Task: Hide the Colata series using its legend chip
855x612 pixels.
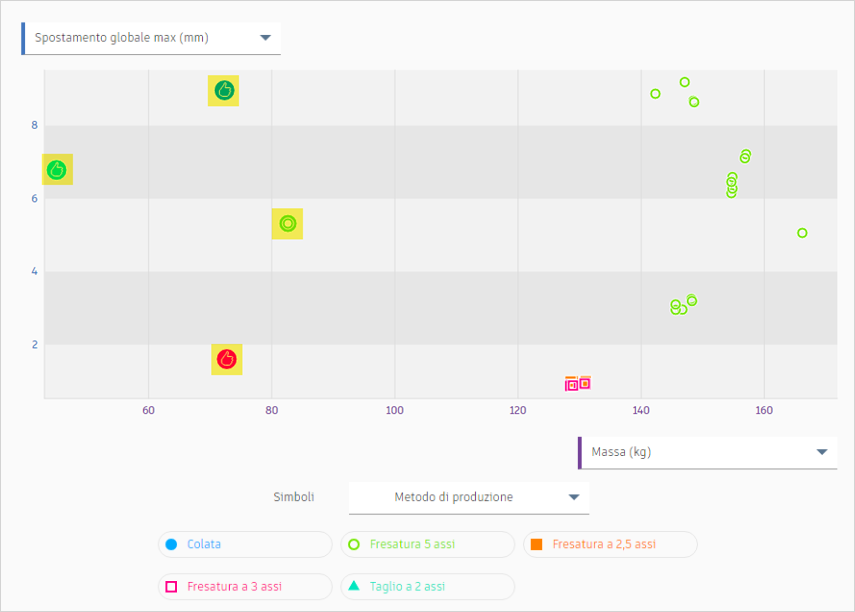Action: 245,544
